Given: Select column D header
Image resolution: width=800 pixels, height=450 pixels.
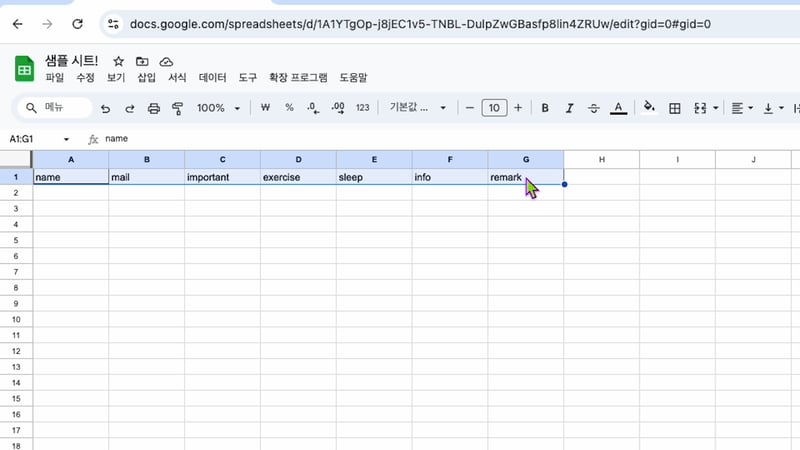Looking at the screenshot, I should click(x=298, y=160).
